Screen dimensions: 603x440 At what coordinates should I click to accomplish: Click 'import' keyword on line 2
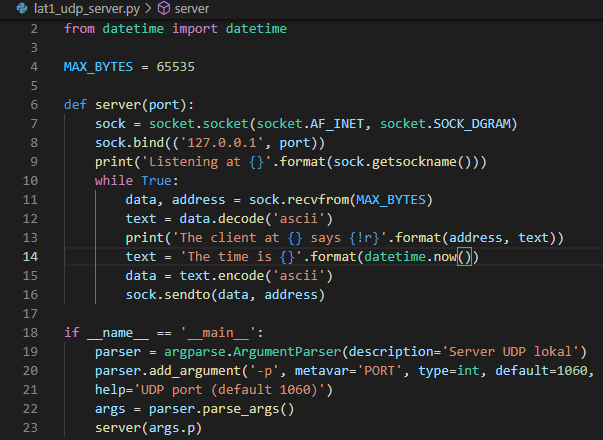pos(195,29)
